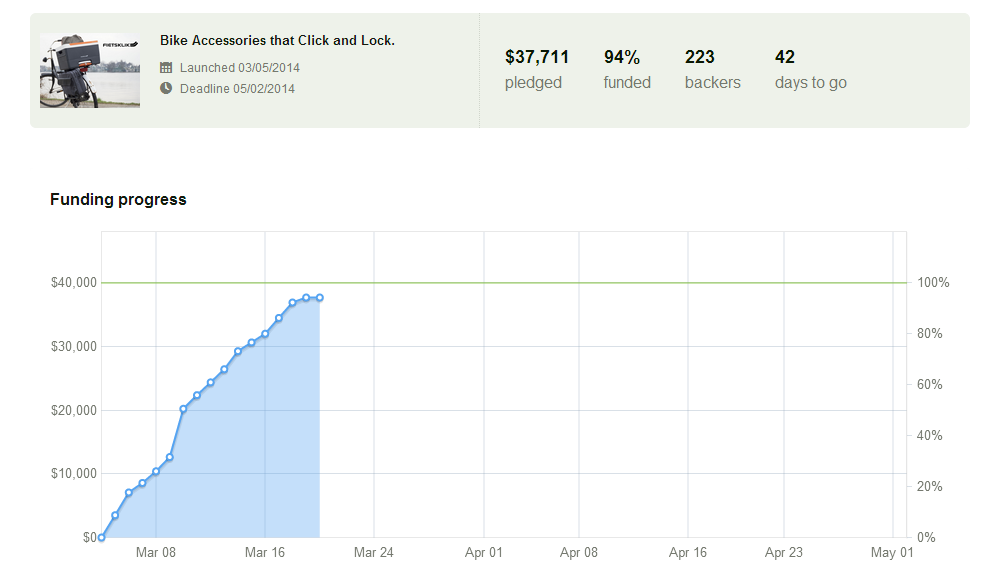Click the 223 backers count
This screenshot has height=578, width=981.
[x=699, y=58]
